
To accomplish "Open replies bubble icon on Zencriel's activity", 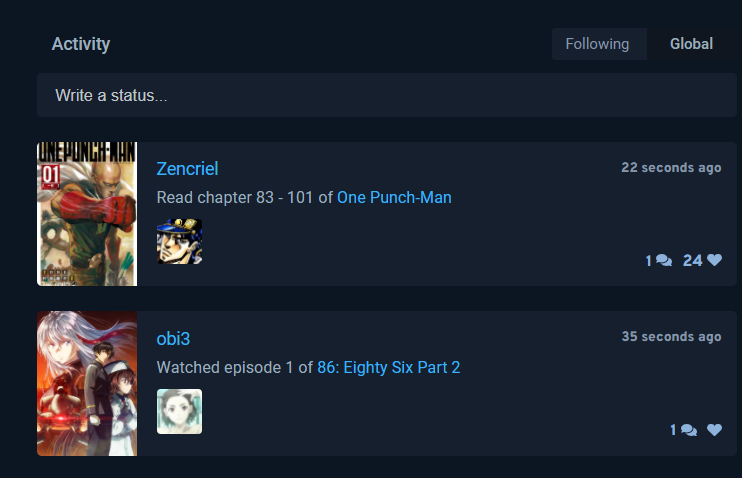I will (x=664, y=260).
